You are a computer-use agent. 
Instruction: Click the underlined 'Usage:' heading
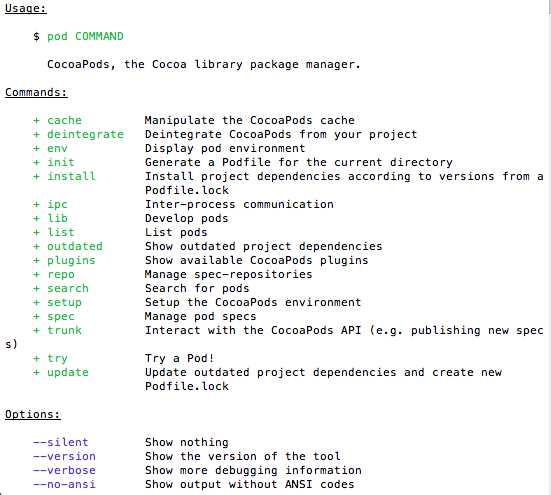coord(26,8)
